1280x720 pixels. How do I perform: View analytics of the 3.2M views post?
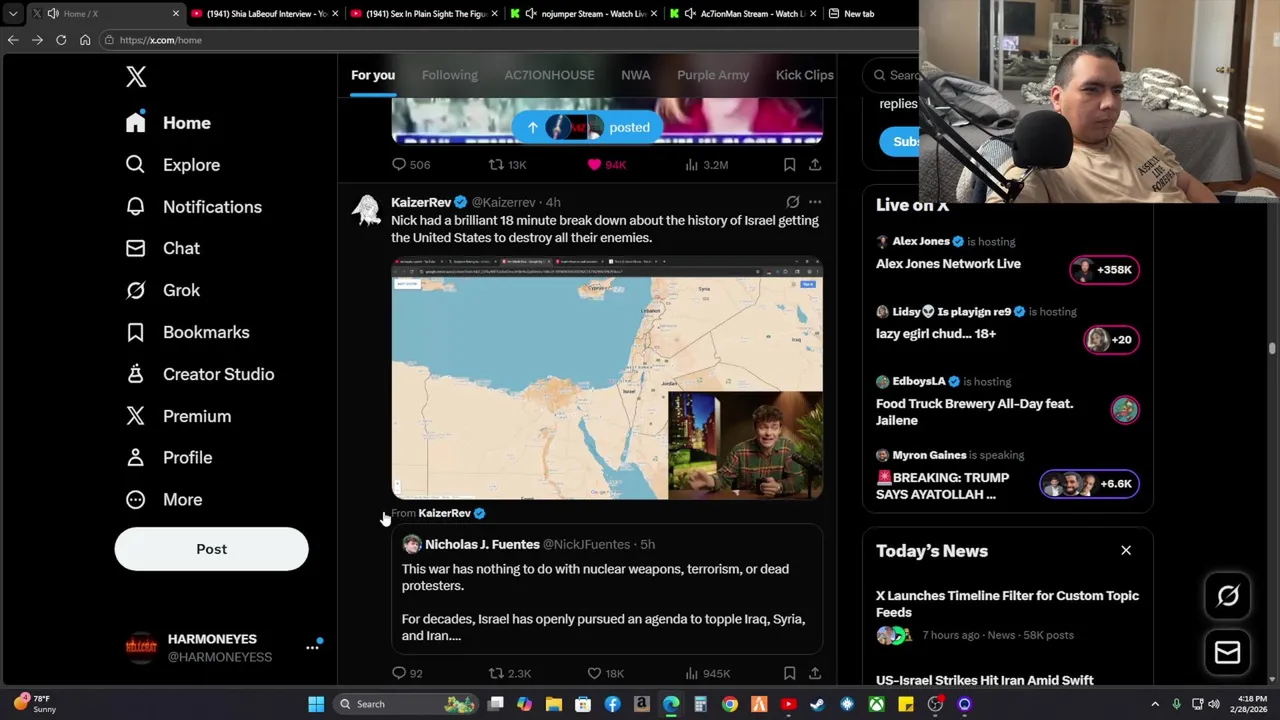coord(706,165)
